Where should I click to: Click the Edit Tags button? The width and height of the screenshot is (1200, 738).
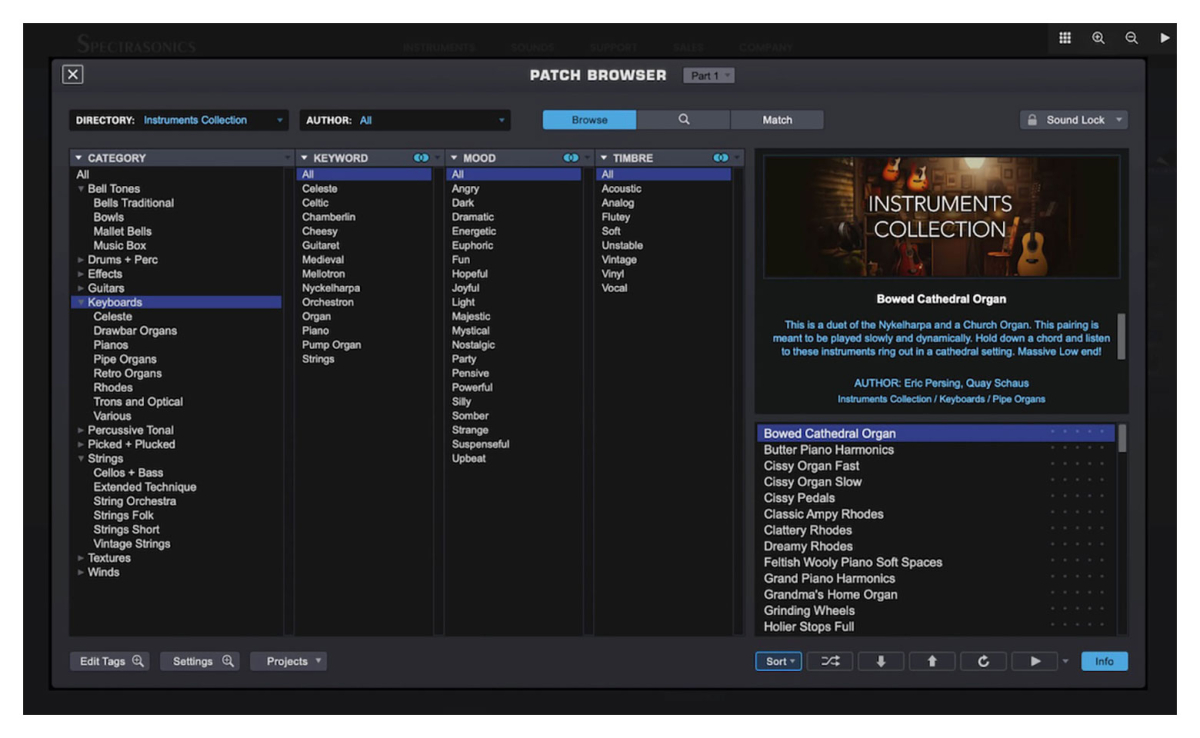[110, 661]
